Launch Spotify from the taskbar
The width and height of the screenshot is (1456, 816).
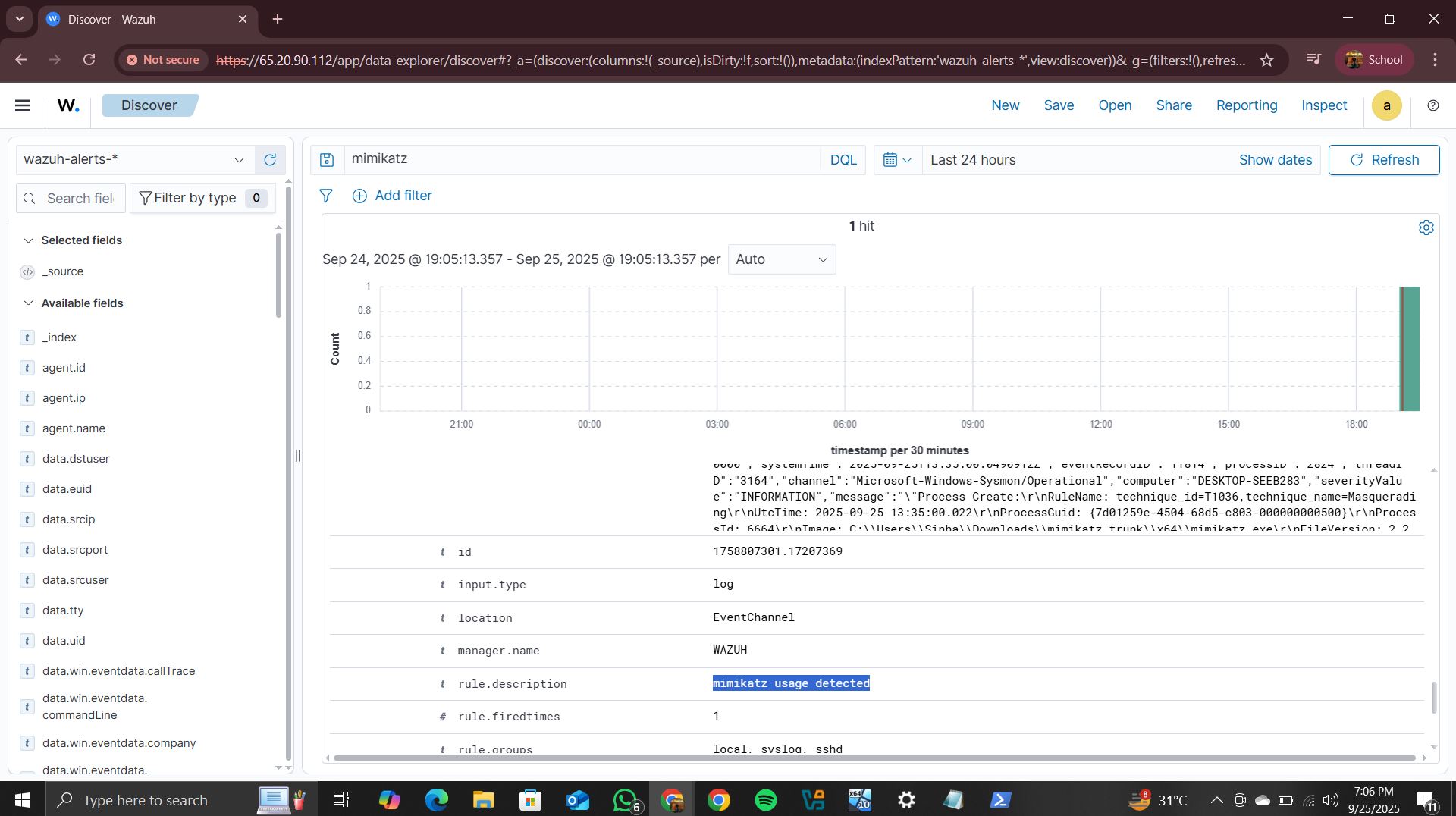(766, 799)
